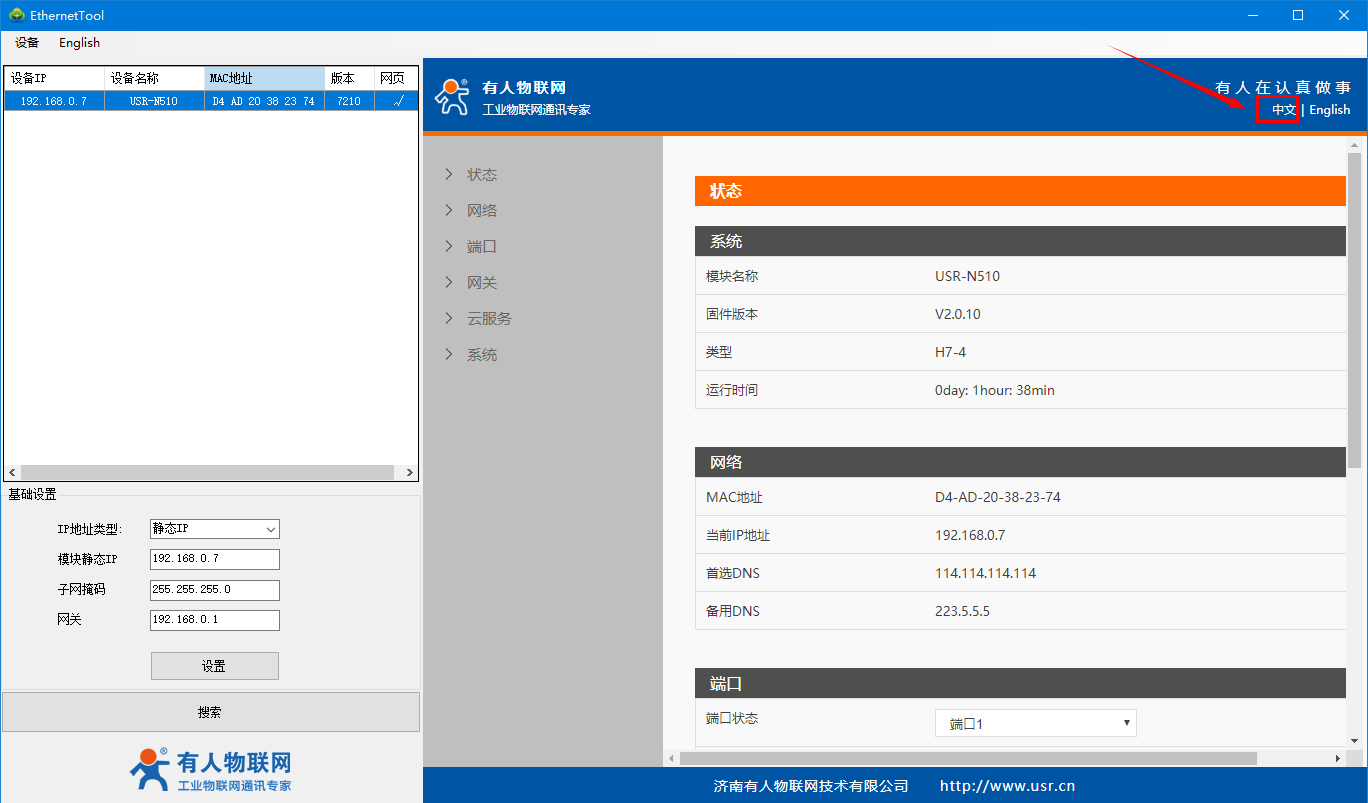Expand the 网络 sidebar section

[x=481, y=211]
